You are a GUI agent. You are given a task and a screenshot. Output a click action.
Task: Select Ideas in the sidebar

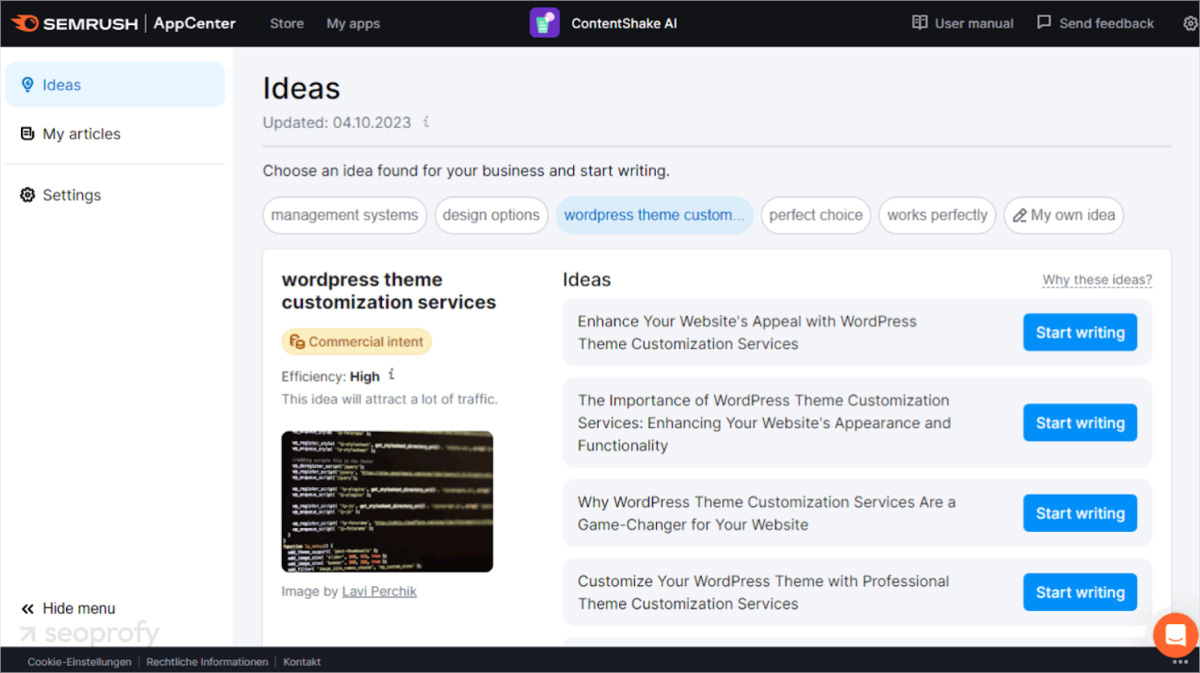[x=115, y=85]
